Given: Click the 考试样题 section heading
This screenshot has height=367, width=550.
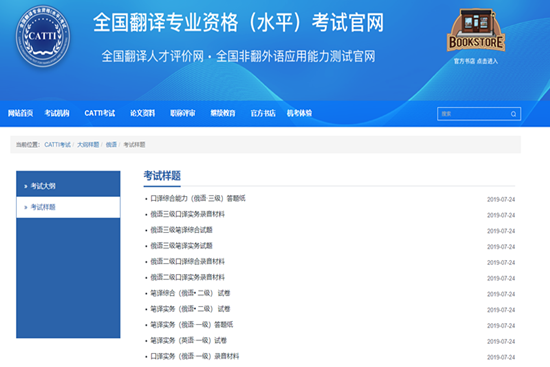Looking at the screenshot, I should pyautogui.click(x=162, y=175).
